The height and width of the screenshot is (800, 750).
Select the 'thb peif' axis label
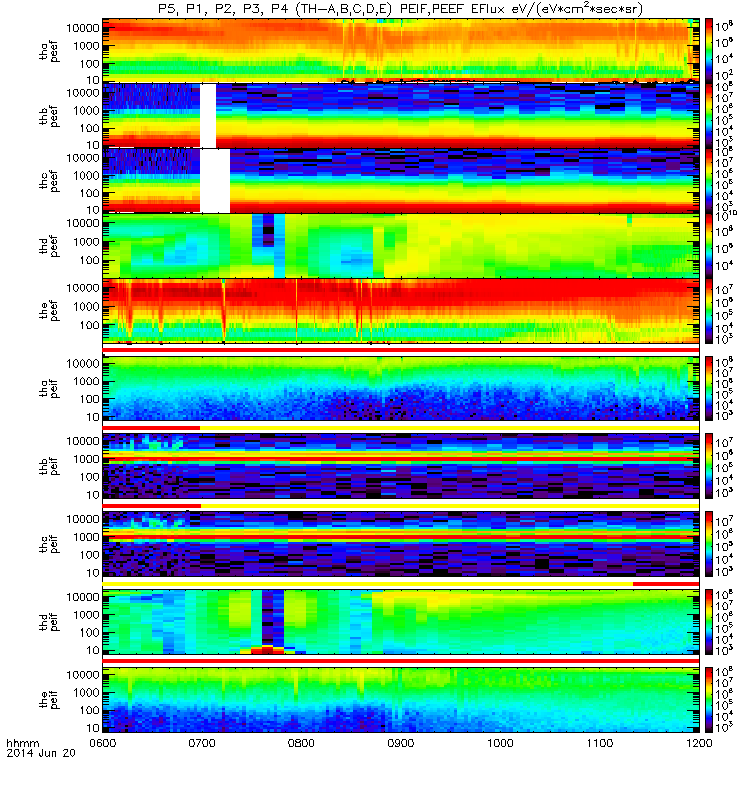coord(49,467)
